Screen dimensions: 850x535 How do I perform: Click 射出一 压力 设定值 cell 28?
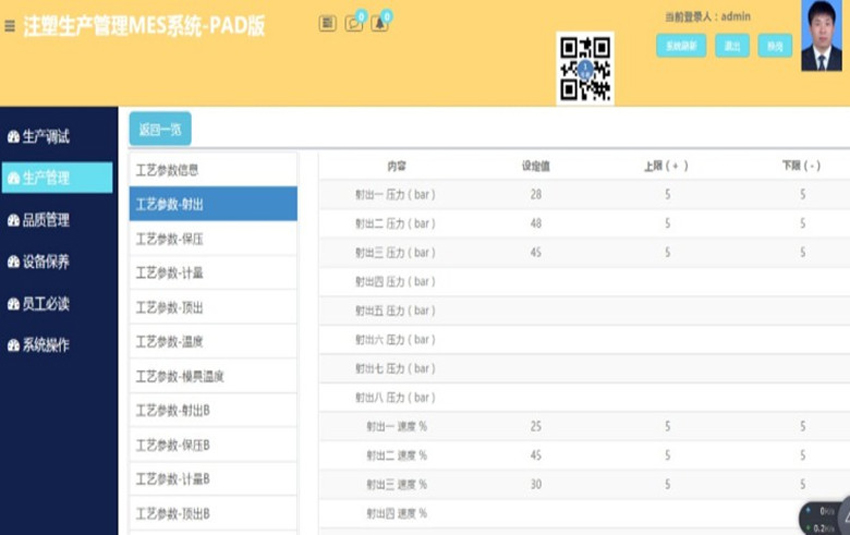(x=536, y=194)
